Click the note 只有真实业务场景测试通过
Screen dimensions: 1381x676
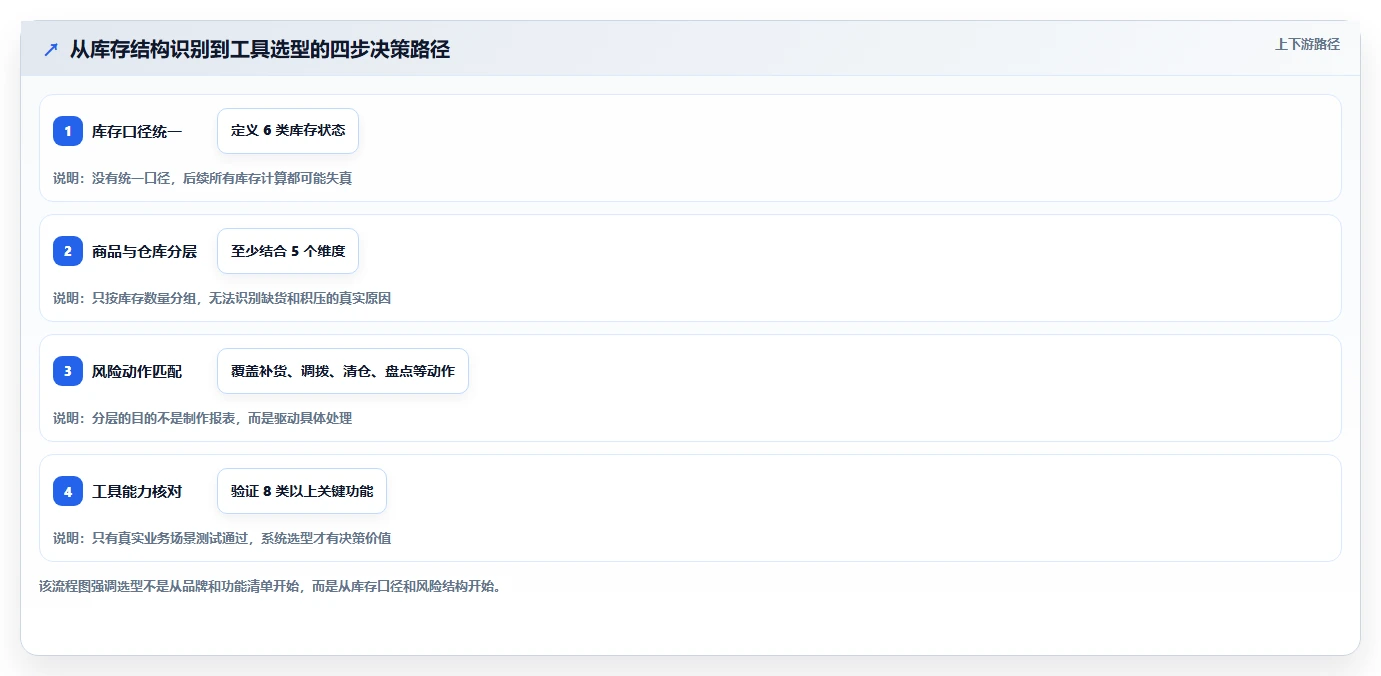(x=222, y=538)
